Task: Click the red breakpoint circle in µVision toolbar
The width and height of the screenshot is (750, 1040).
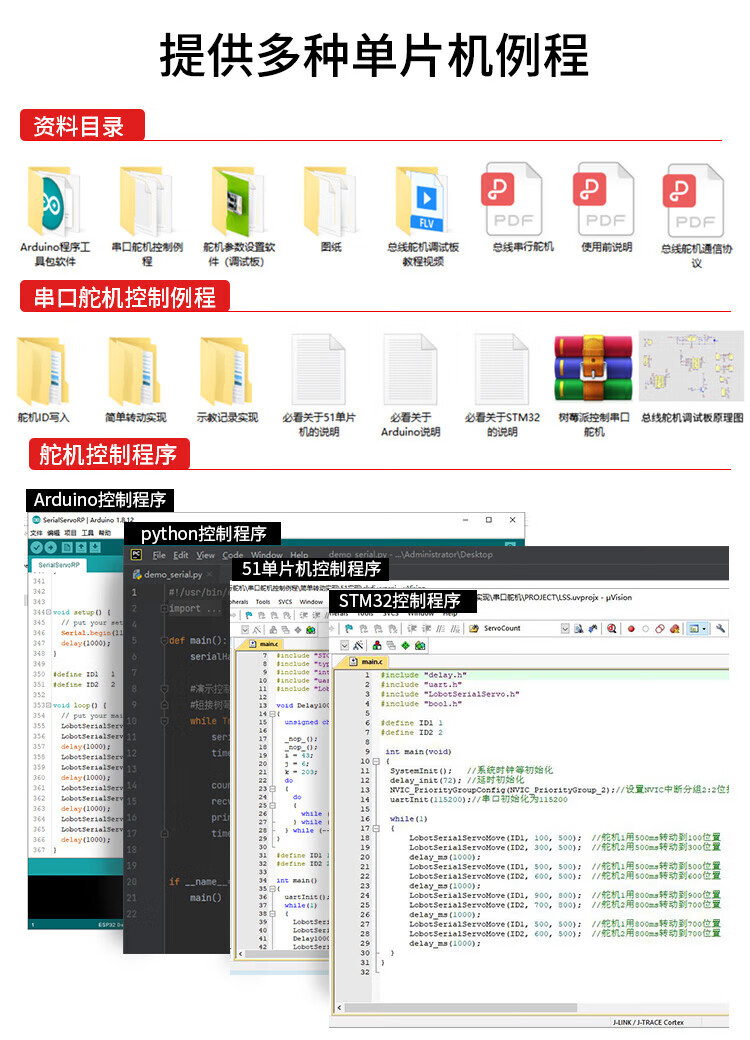Action: pos(631,628)
